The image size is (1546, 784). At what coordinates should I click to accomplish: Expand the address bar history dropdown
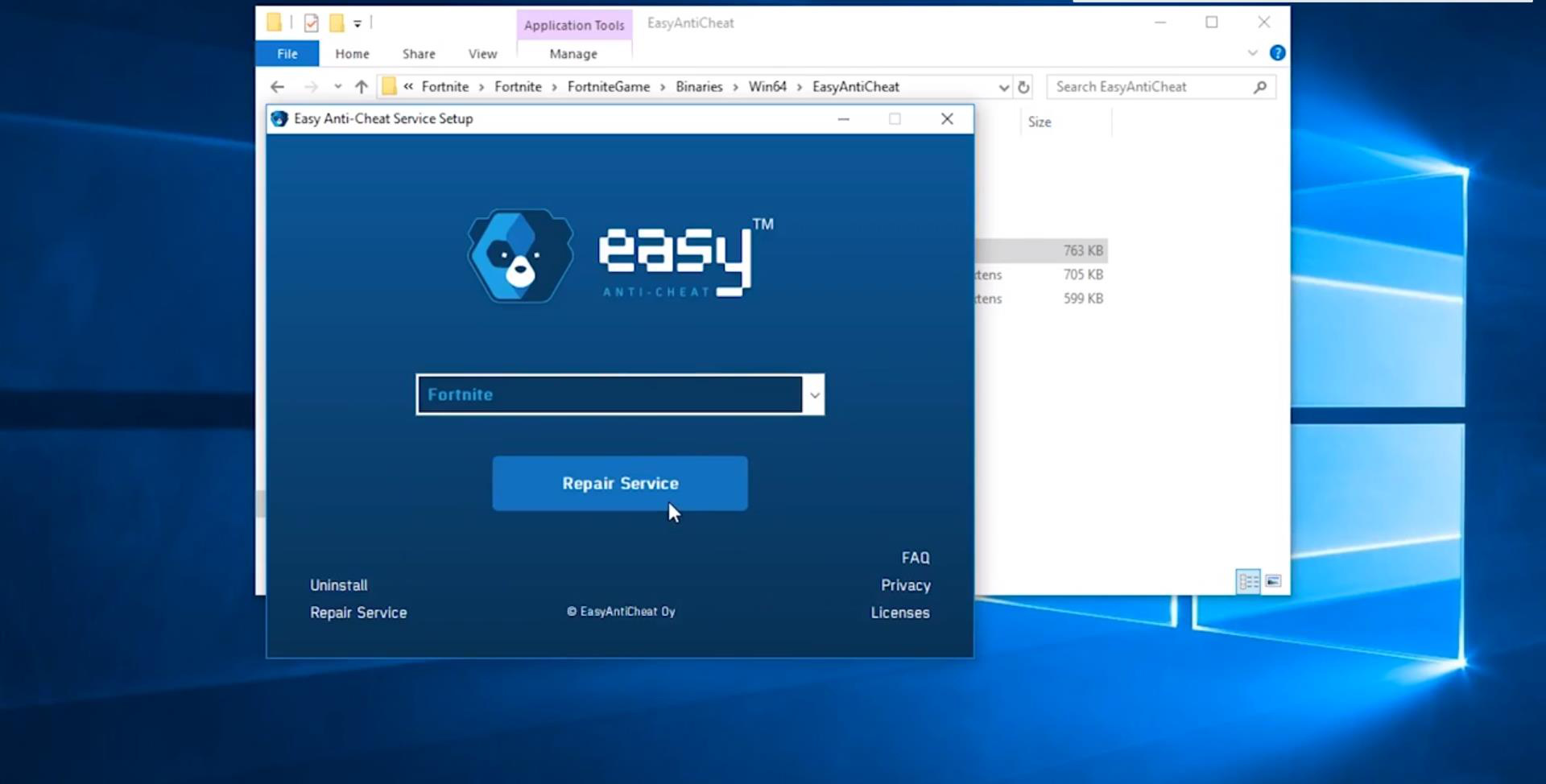pos(1003,87)
